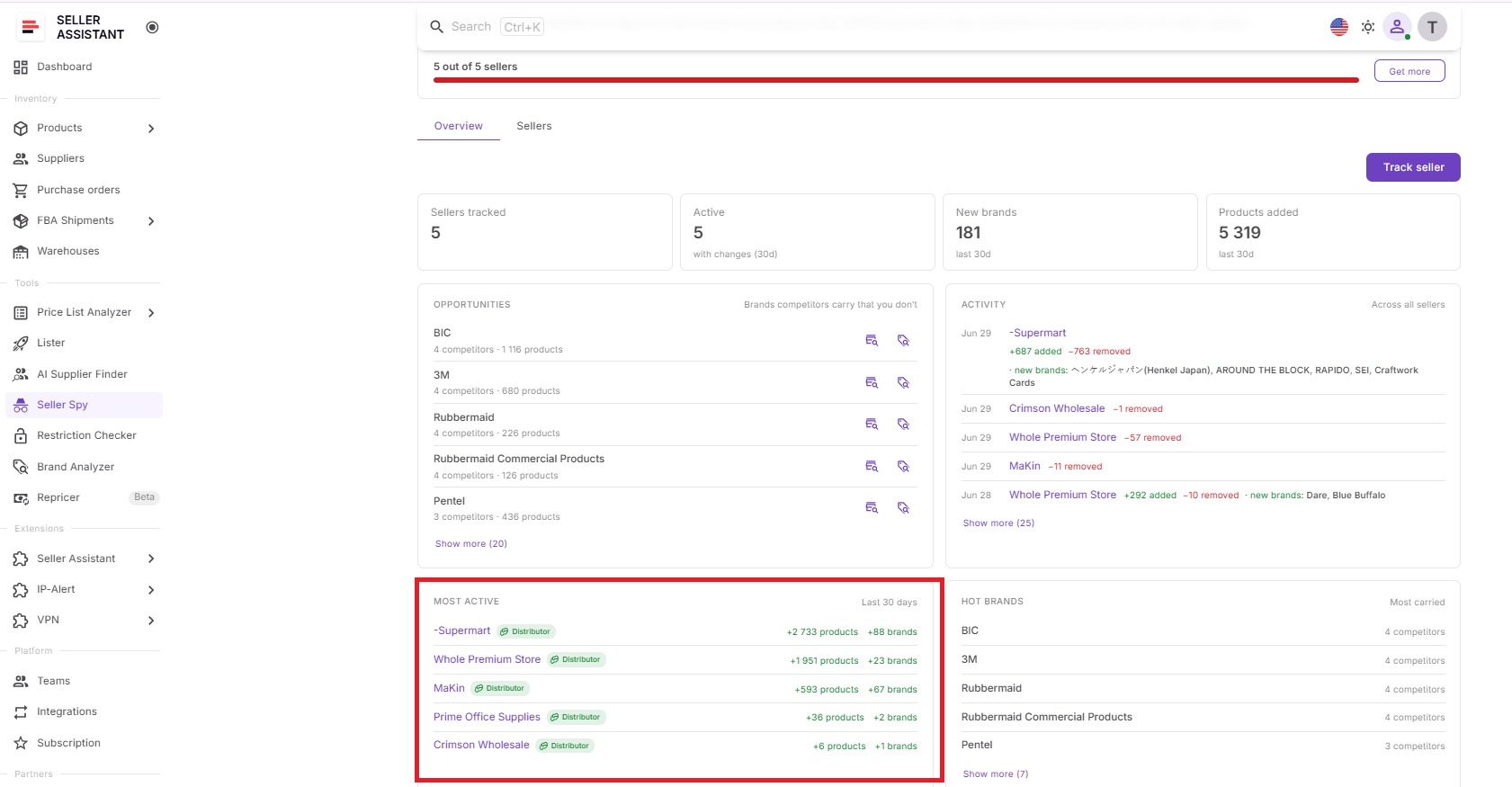Open 3M products list icon
Image resolution: width=1512 pixels, height=787 pixels.
pos(872,382)
